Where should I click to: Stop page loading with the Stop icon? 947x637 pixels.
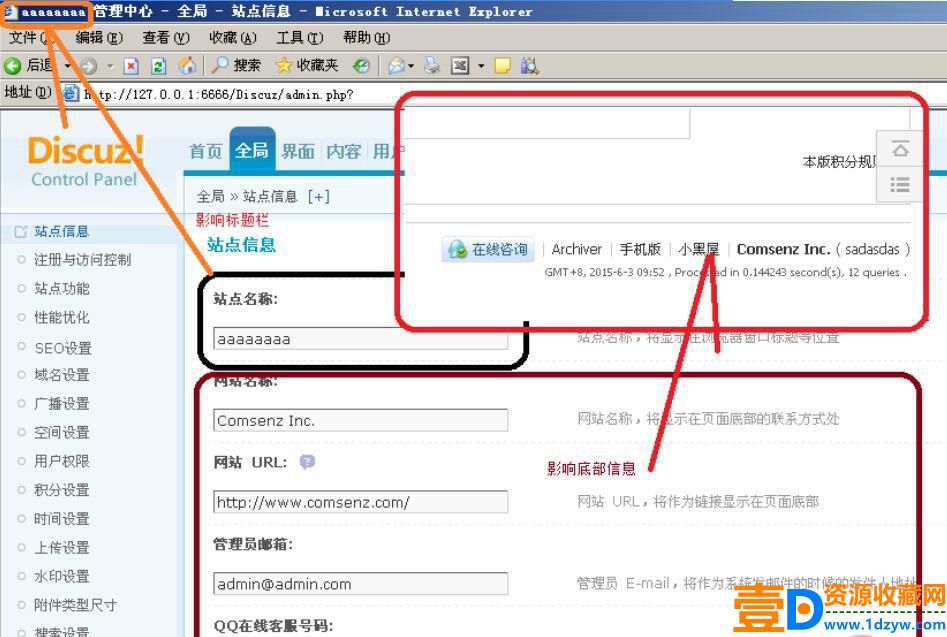coord(131,66)
